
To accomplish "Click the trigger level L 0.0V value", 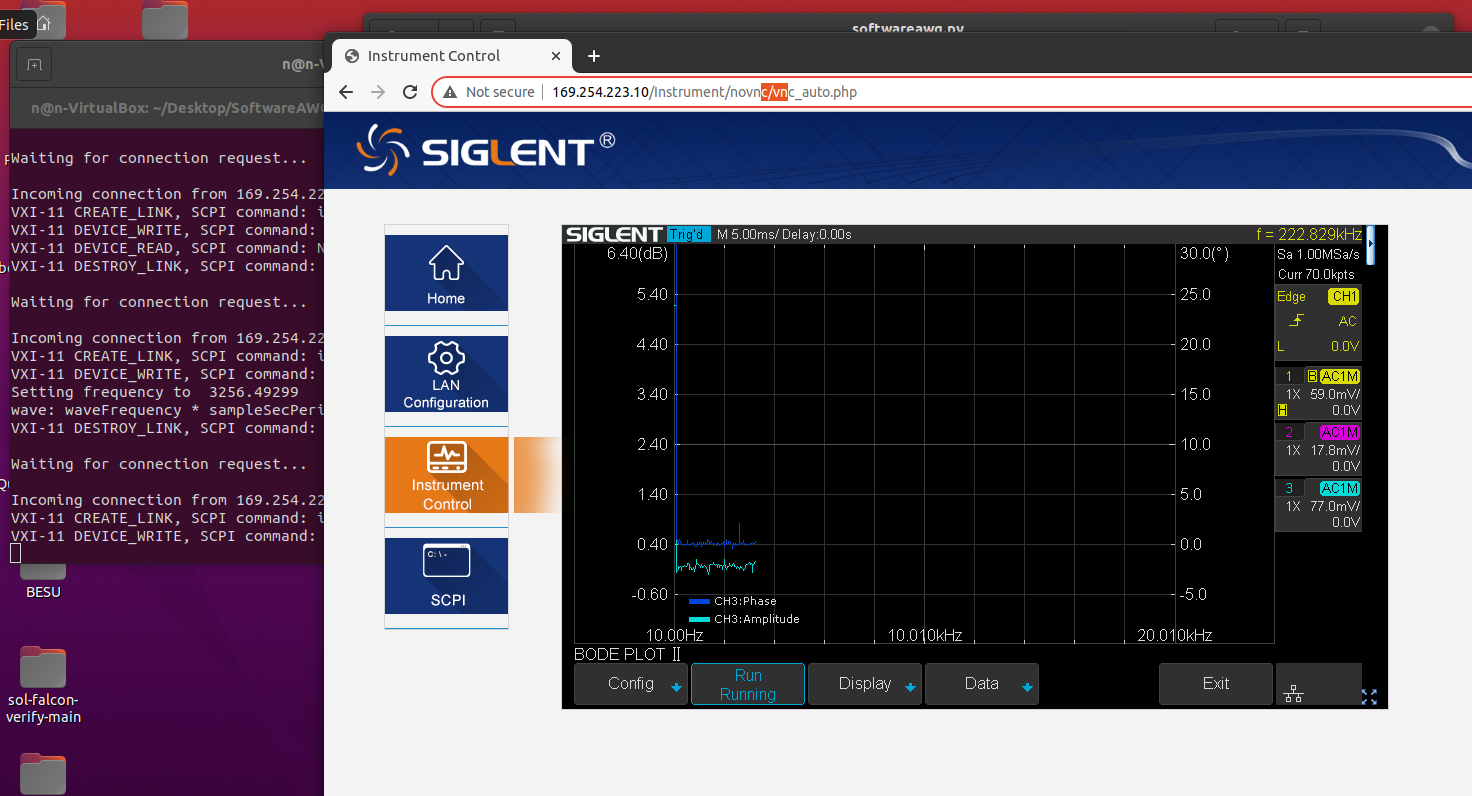I will (x=1318, y=346).
